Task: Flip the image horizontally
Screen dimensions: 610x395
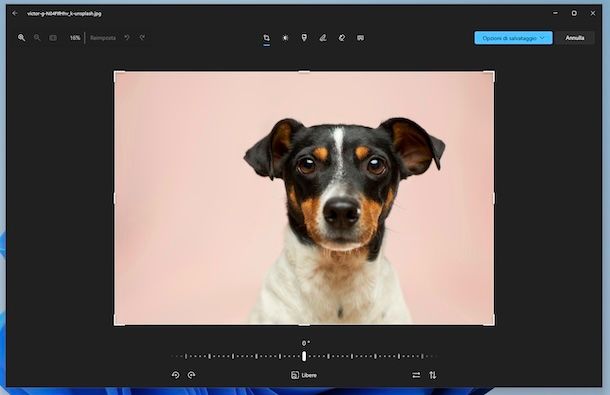Action: click(x=416, y=375)
